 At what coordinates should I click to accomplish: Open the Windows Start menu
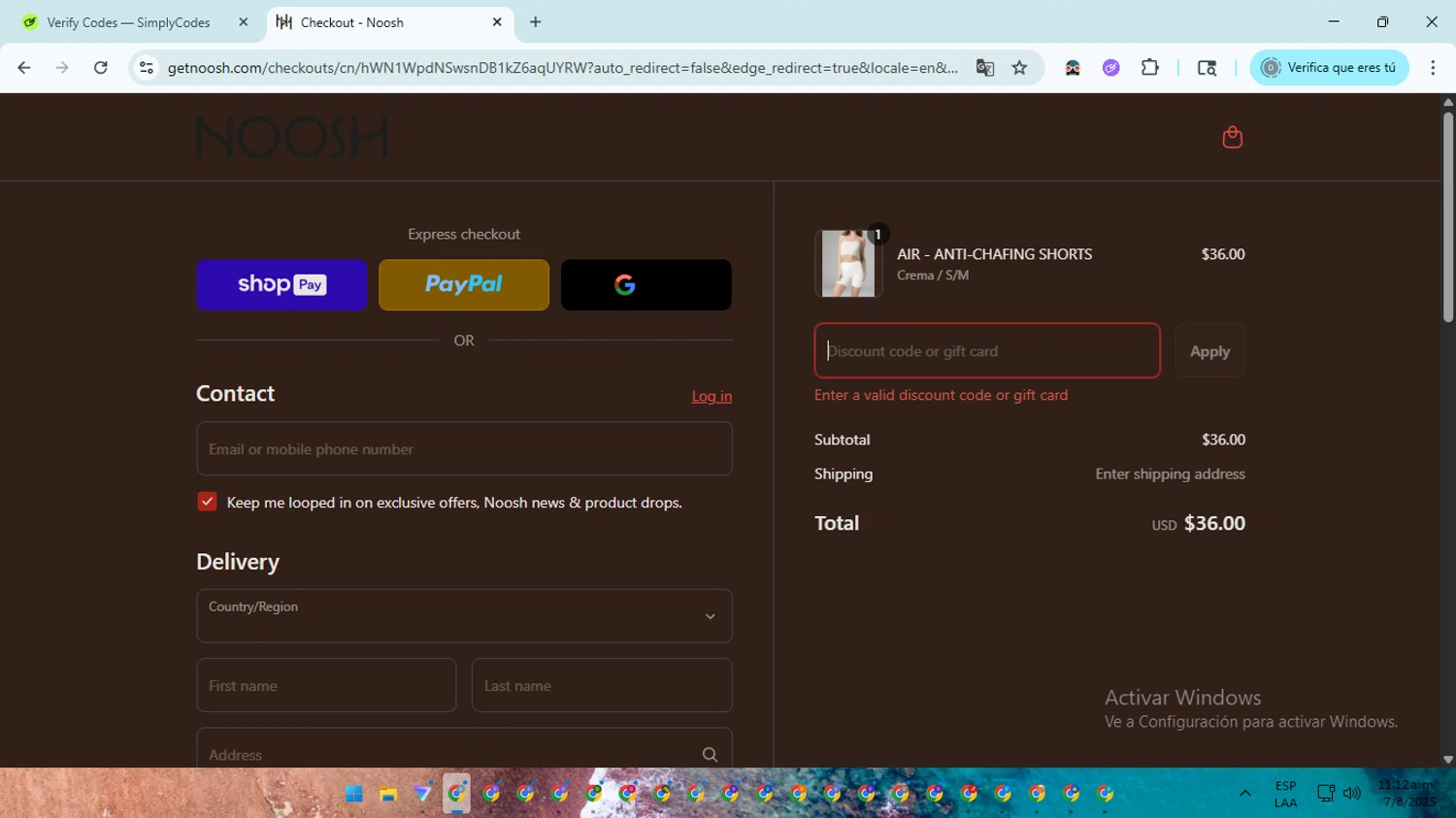[x=354, y=794]
